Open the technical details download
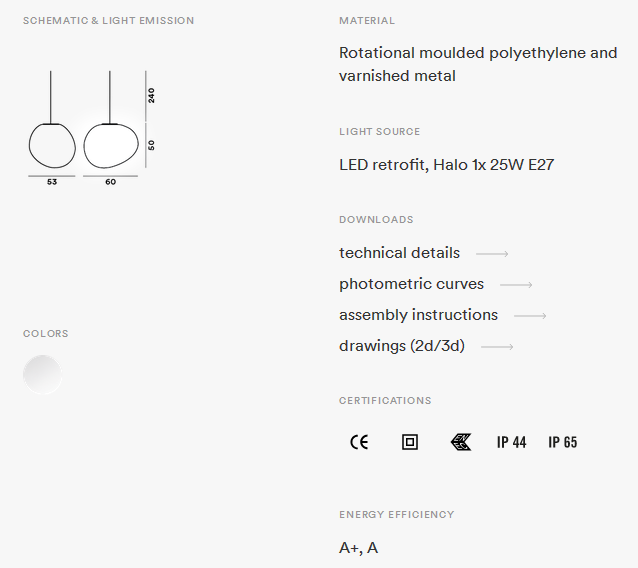638x568 pixels. 399,253
